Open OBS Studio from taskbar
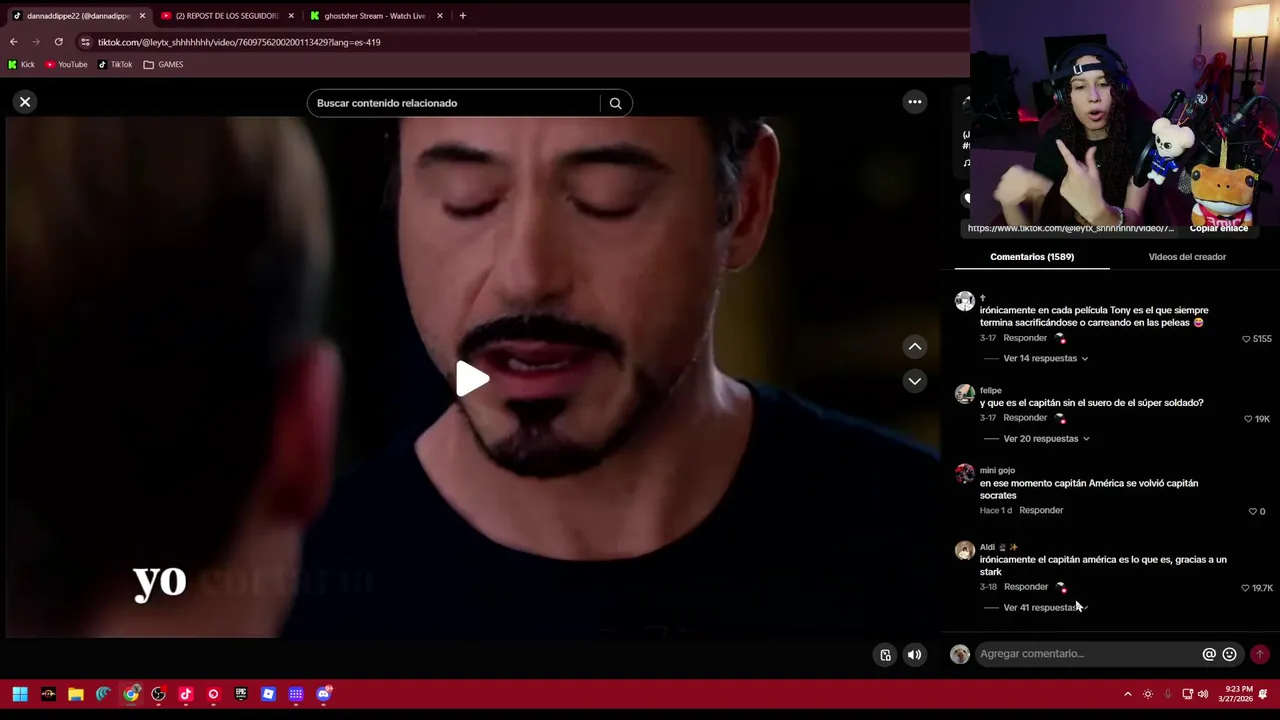1280x720 pixels. point(158,694)
